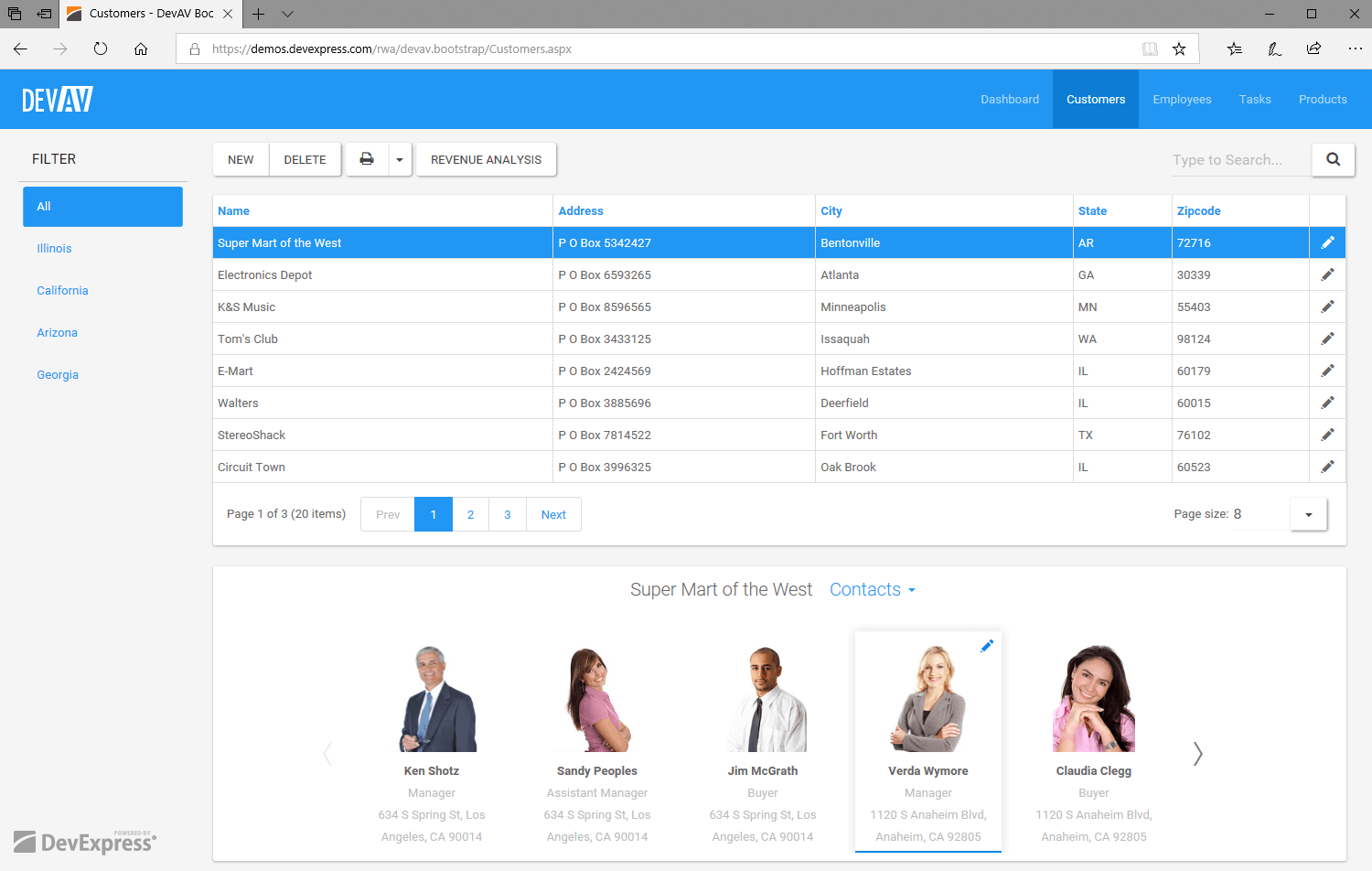Open print options dropdown arrow

pos(400,159)
